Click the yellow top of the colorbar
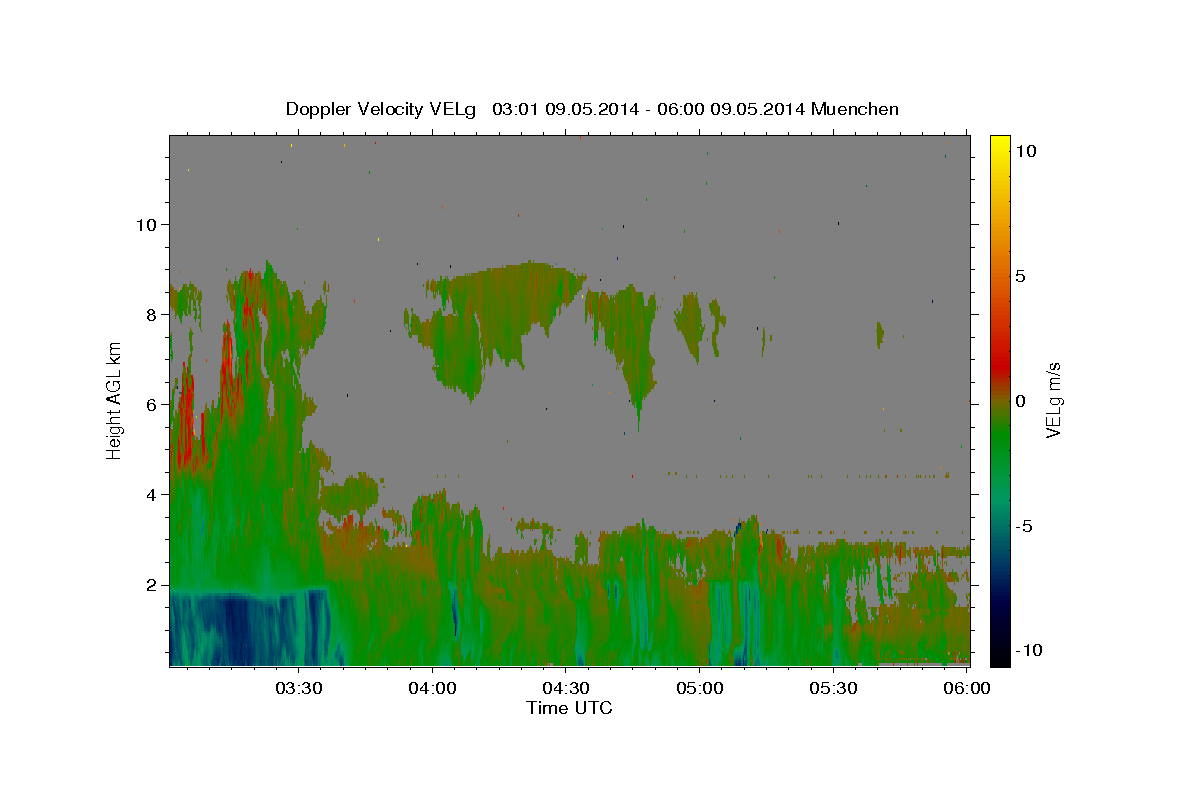The width and height of the screenshot is (1200, 800). coord(999,145)
